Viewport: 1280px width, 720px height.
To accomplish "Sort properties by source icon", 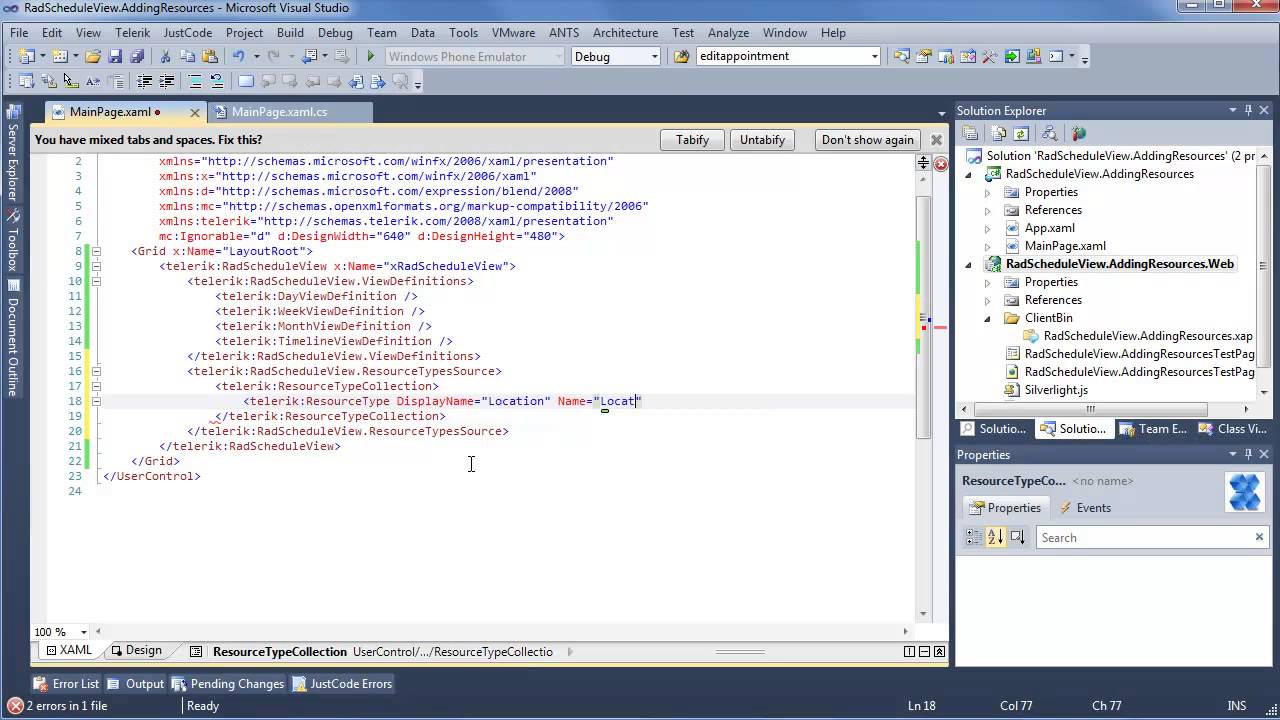I will coord(1017,537).
